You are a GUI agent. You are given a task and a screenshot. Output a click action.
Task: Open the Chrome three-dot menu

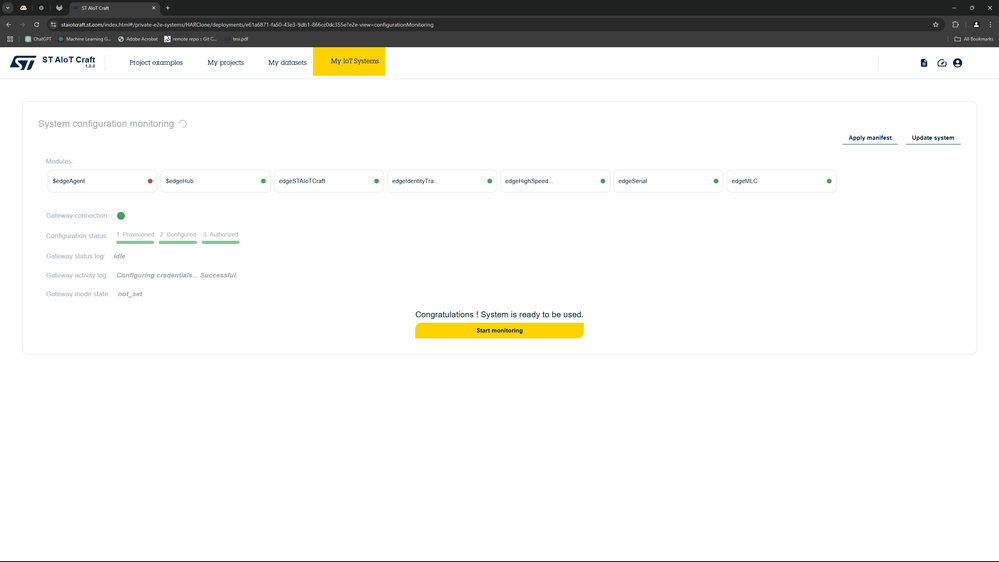click(x=990, y=25)
